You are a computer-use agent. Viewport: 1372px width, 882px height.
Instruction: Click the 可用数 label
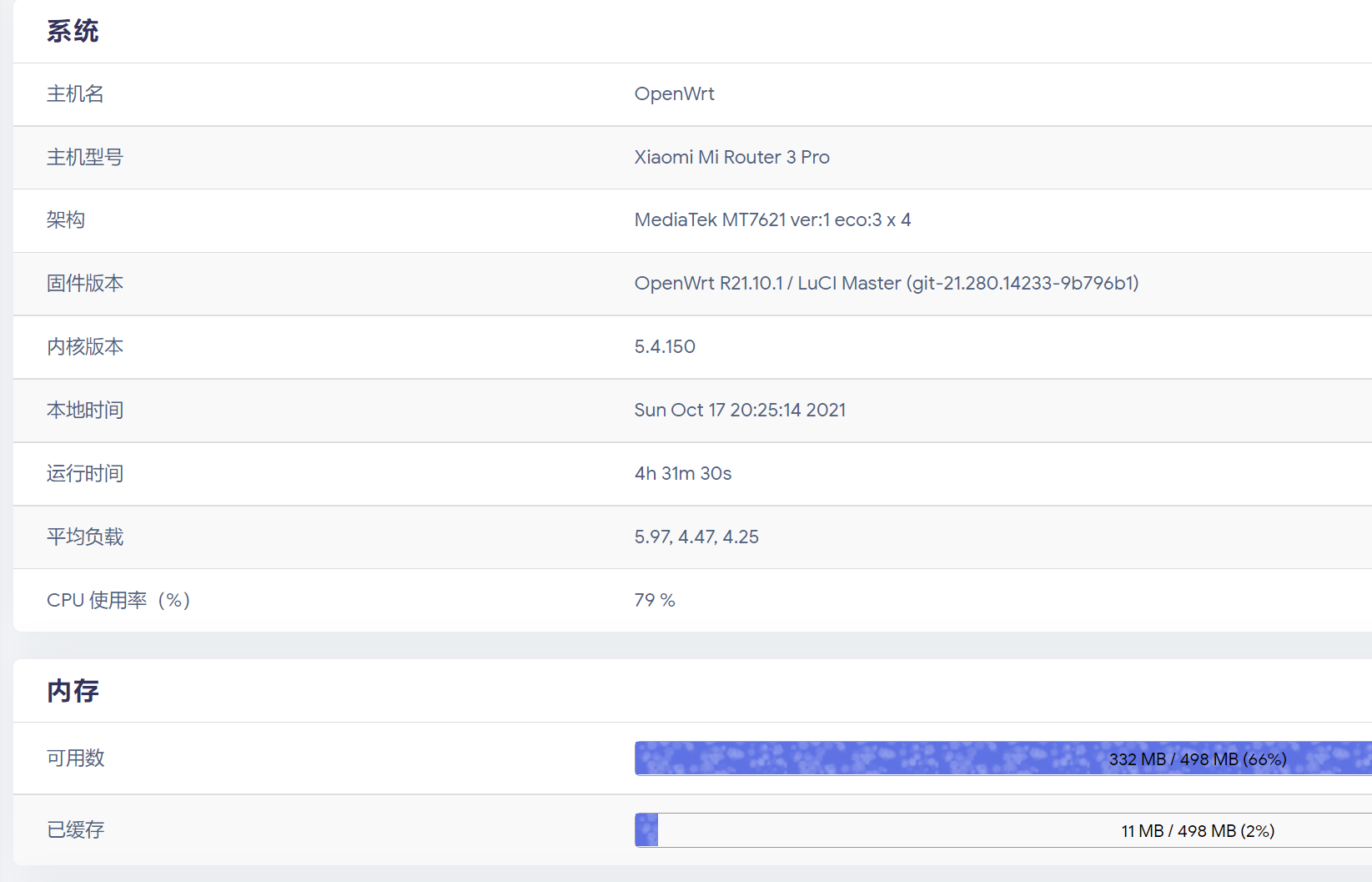point(75,758)
